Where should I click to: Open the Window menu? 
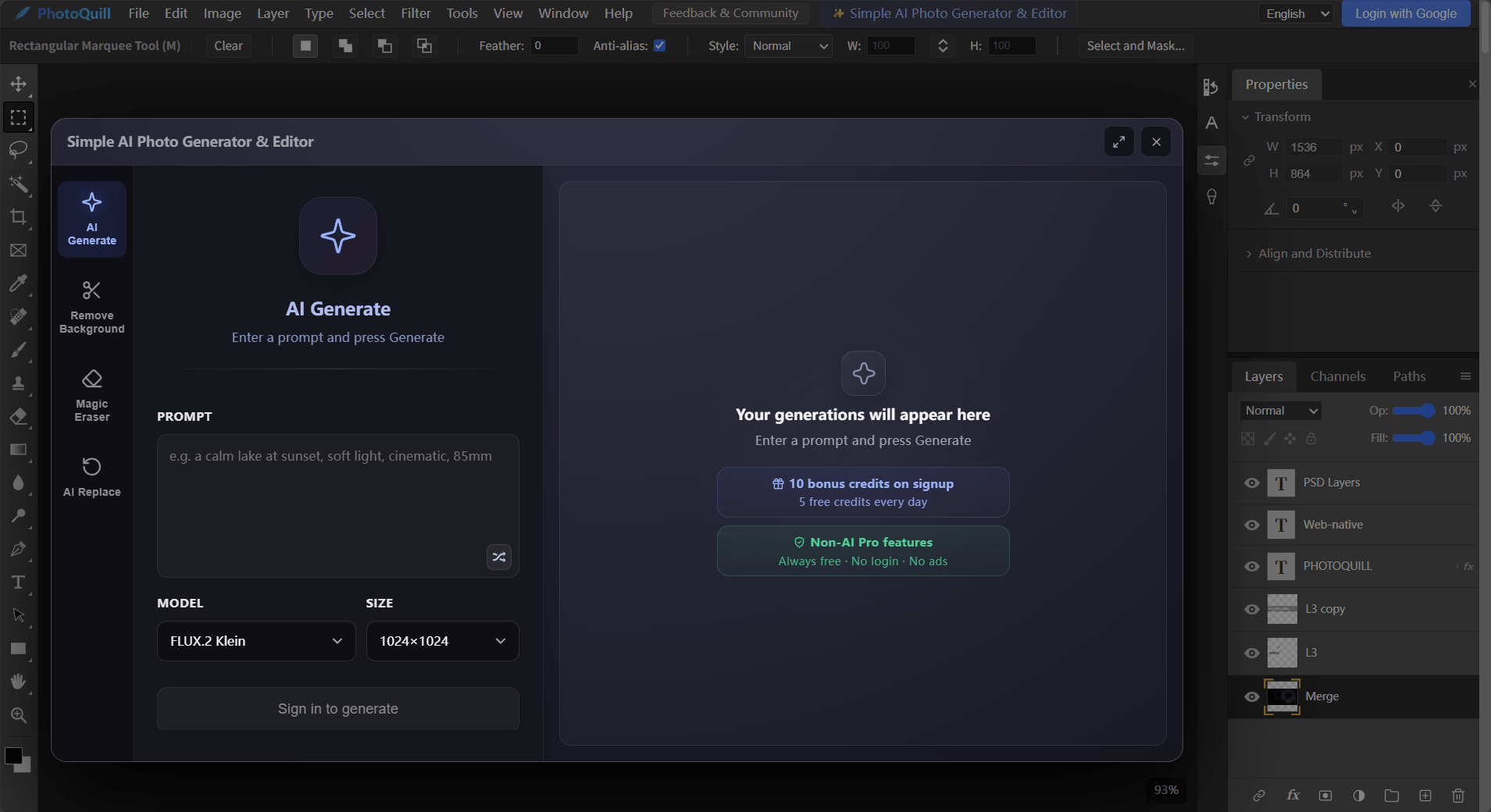563,13
